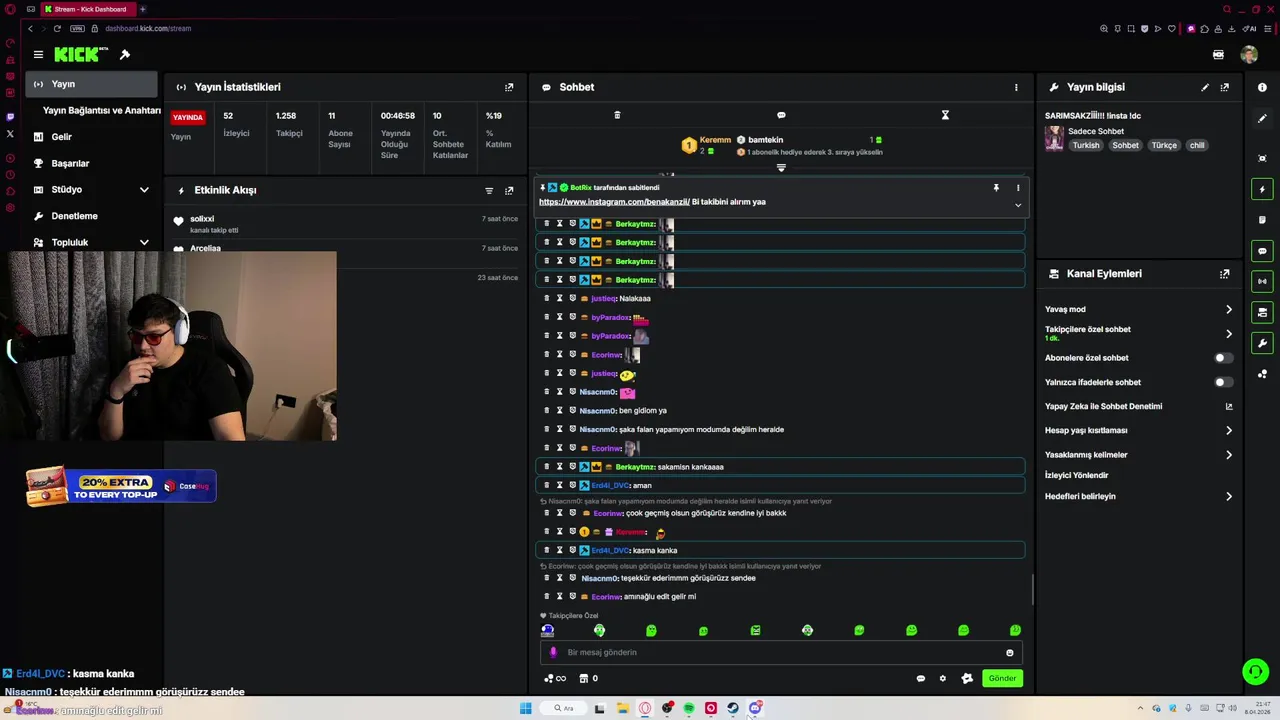Click the Sadece Sohbet category thumbnail
This screenshot has height=720, width=1280.
click(1054, 138)
